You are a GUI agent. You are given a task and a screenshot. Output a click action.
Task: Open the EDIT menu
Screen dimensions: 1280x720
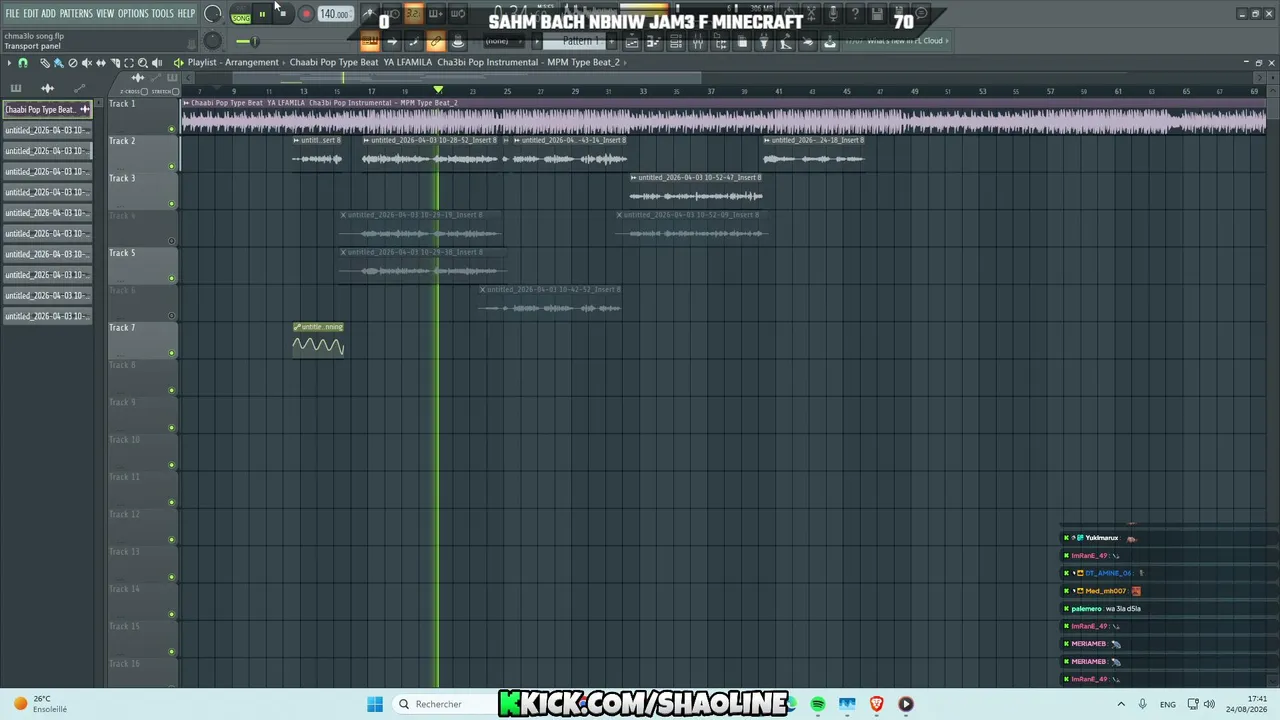[31, 13]
